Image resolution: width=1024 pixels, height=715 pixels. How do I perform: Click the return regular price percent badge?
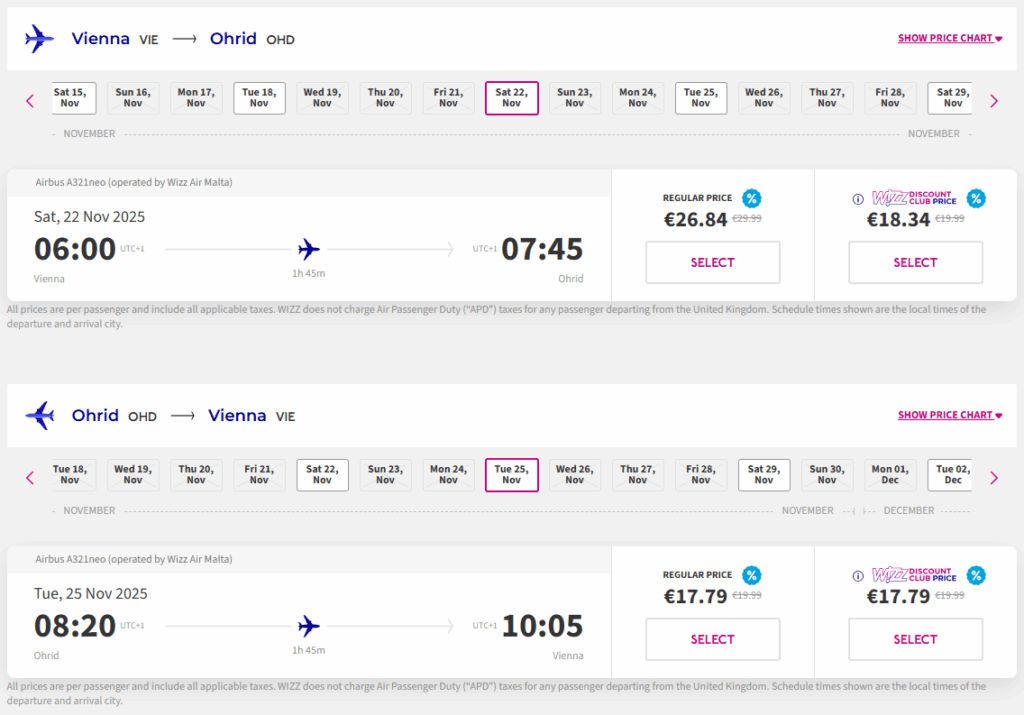(751, 575)
